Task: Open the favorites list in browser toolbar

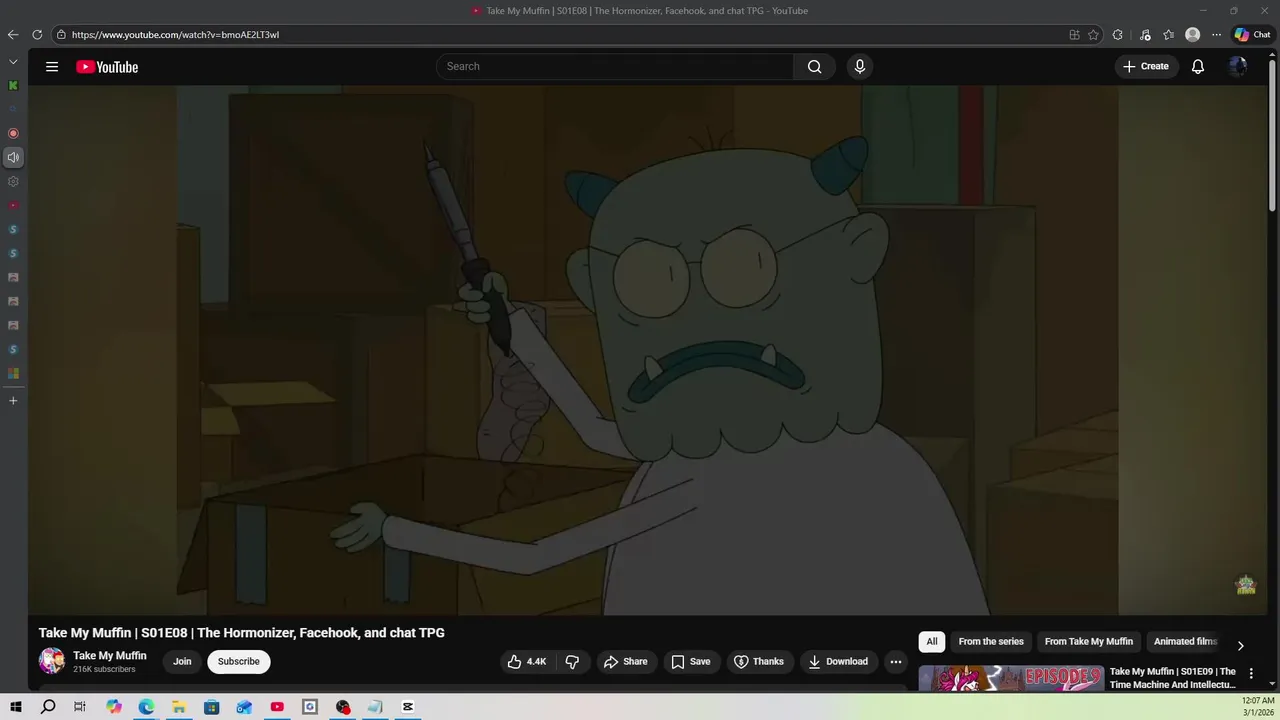Action: 1168,34
